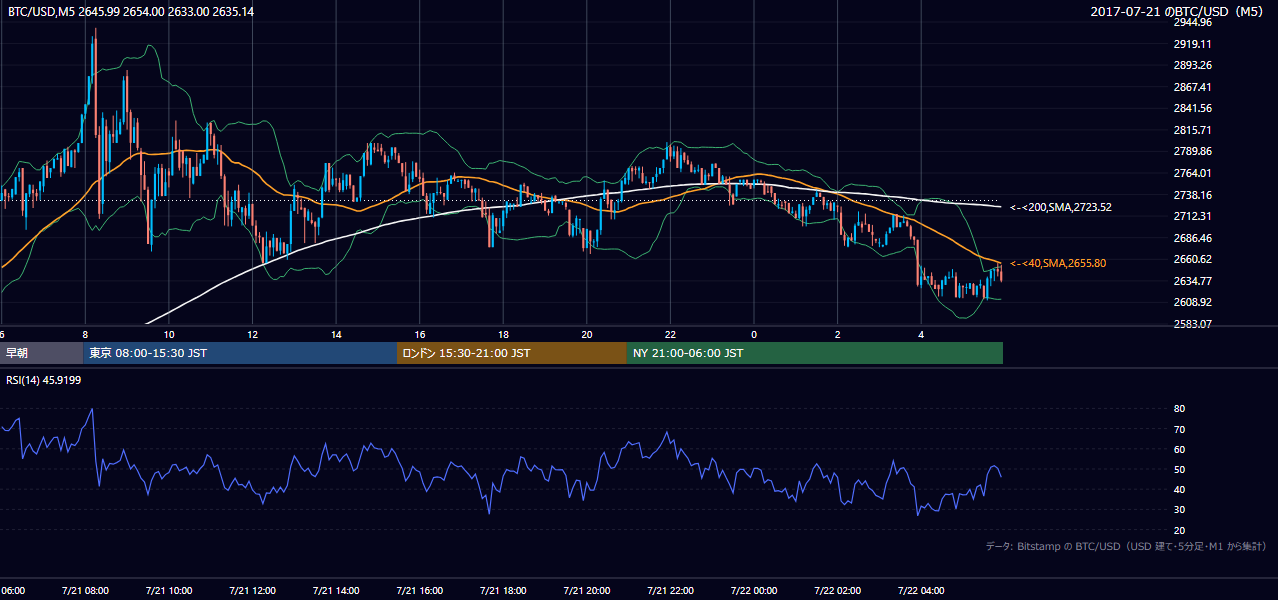
Task: Click price axis label 2712.31
Action: coord(1193,216)
